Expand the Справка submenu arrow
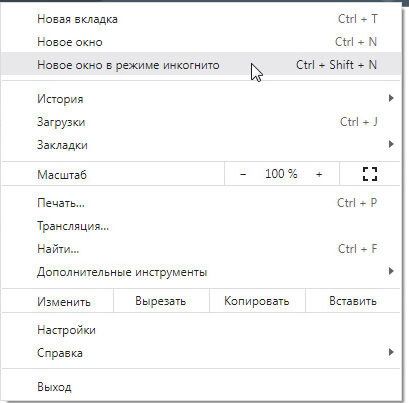 [x=391, y=352]
